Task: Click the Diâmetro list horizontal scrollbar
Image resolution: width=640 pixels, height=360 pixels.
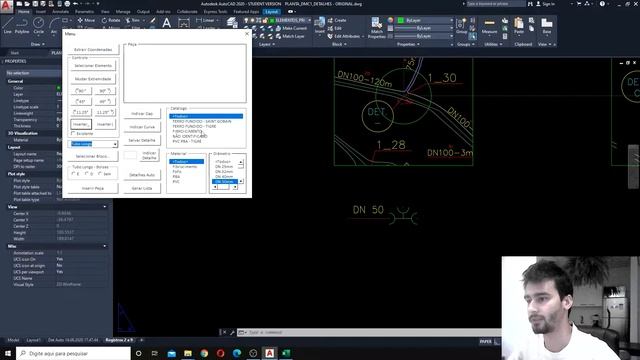Action: (225, 187)
